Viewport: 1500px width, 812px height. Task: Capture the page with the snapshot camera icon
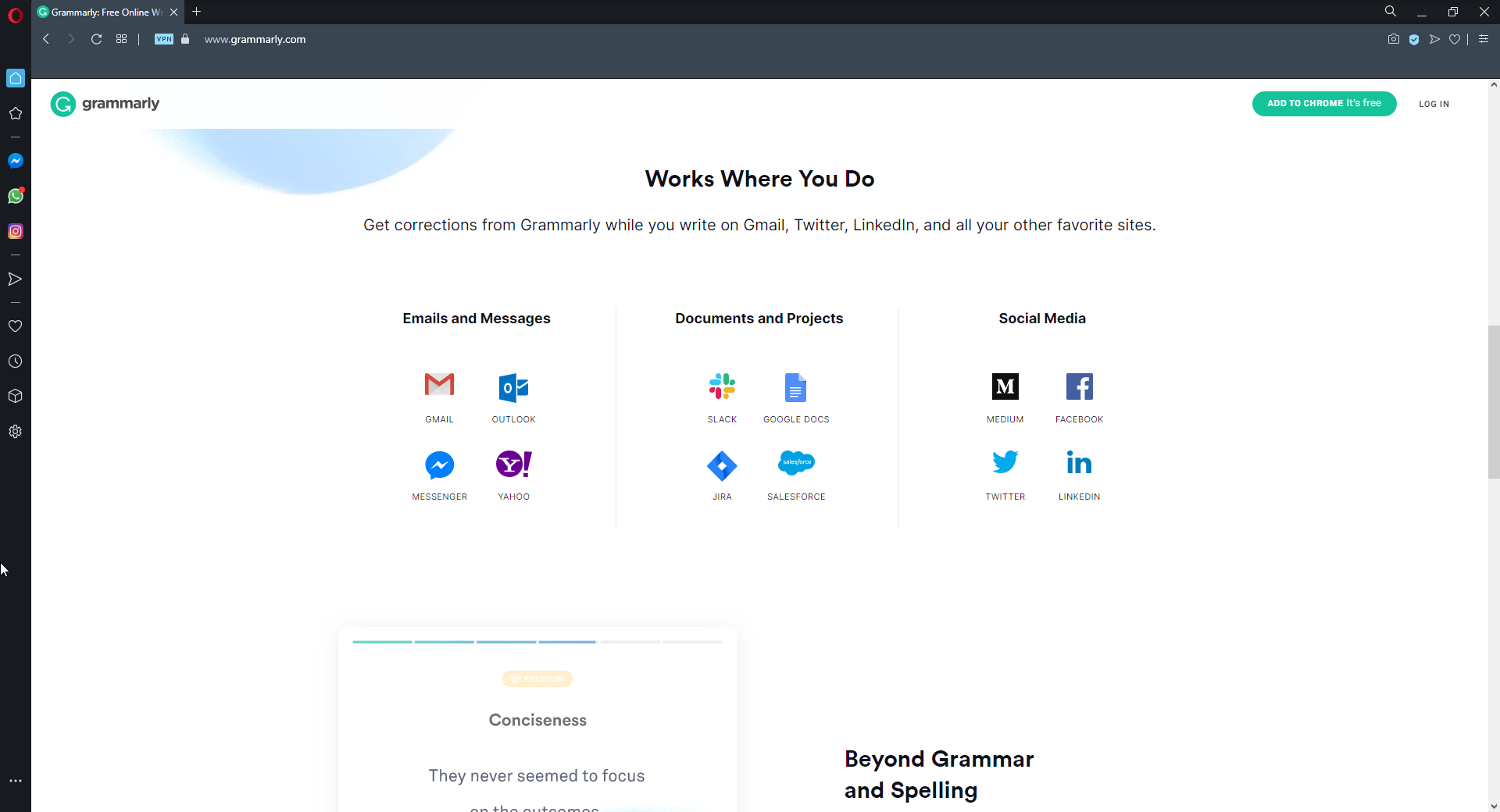tap(1394, 39)
